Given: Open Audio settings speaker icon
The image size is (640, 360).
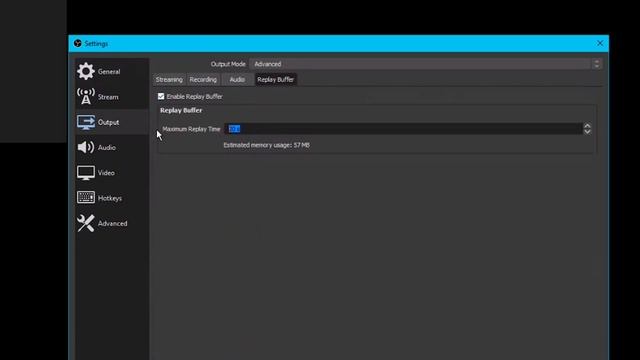Looking at the screenshot, I should click(86, 147).
